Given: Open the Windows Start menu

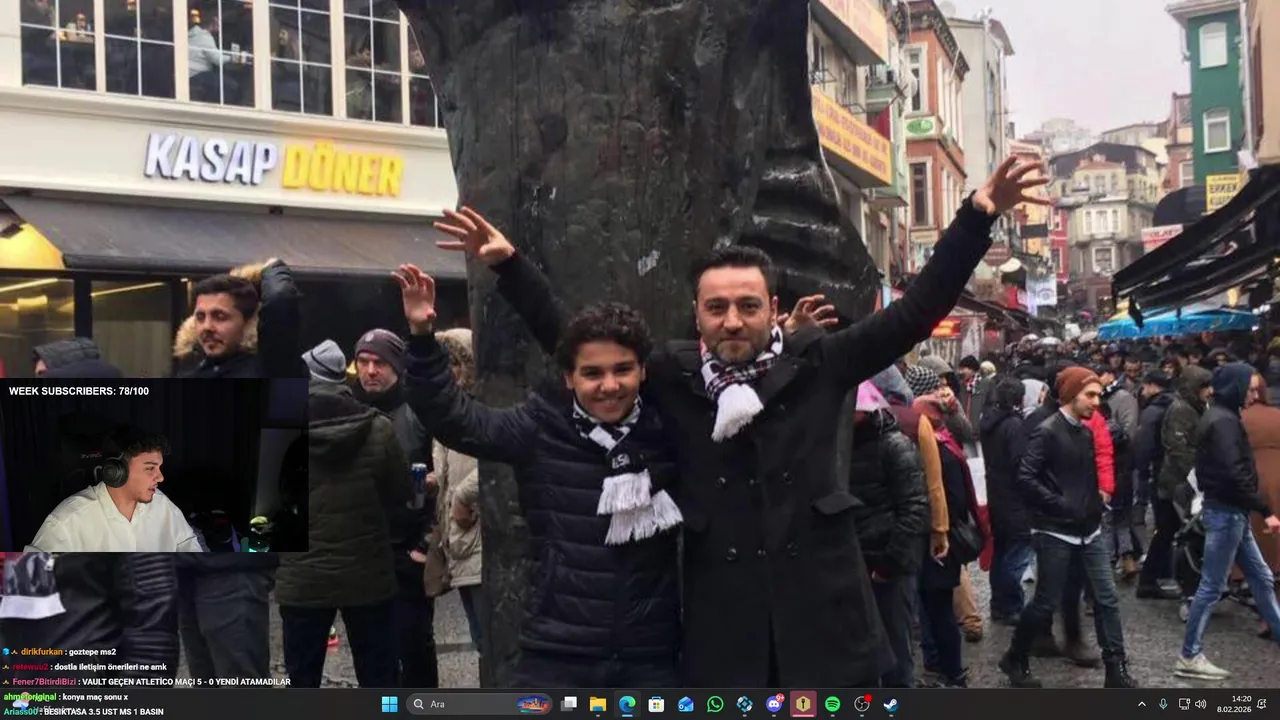Looking at the screenshot, I should tap(389, 704).
